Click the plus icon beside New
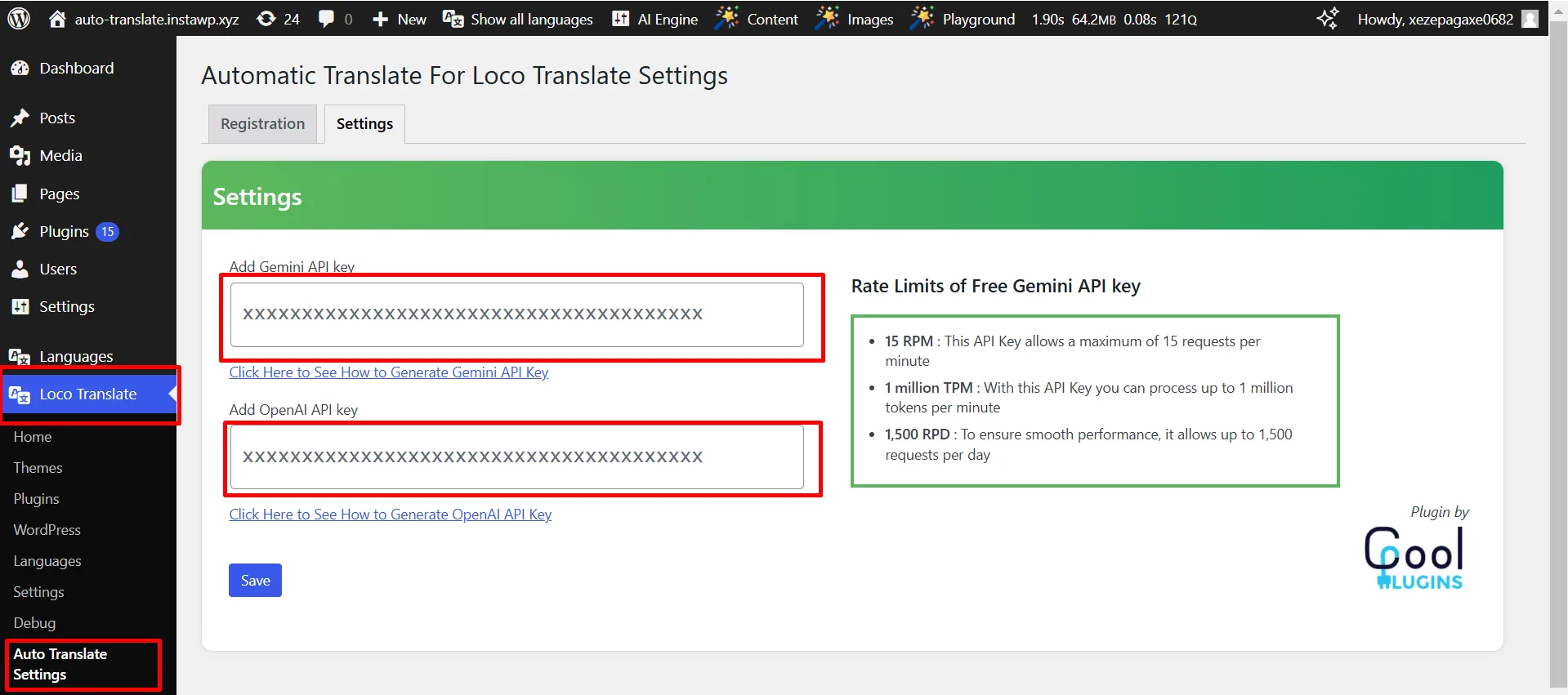The image size is (1568, 695). pos(380,19)
